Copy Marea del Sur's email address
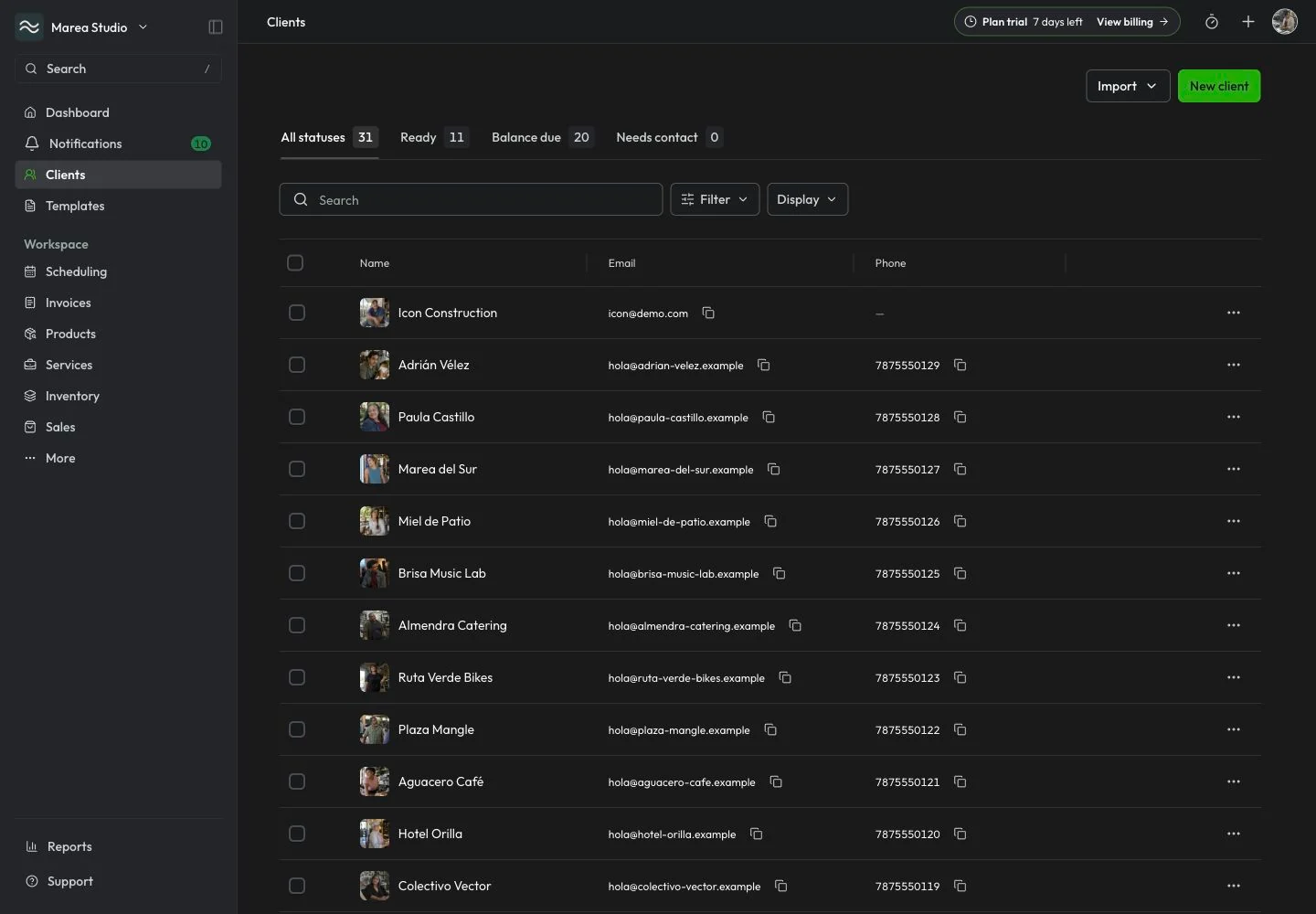Image resolution: width=1316 pixels, height=914 pixels. (x=774, y=469)
